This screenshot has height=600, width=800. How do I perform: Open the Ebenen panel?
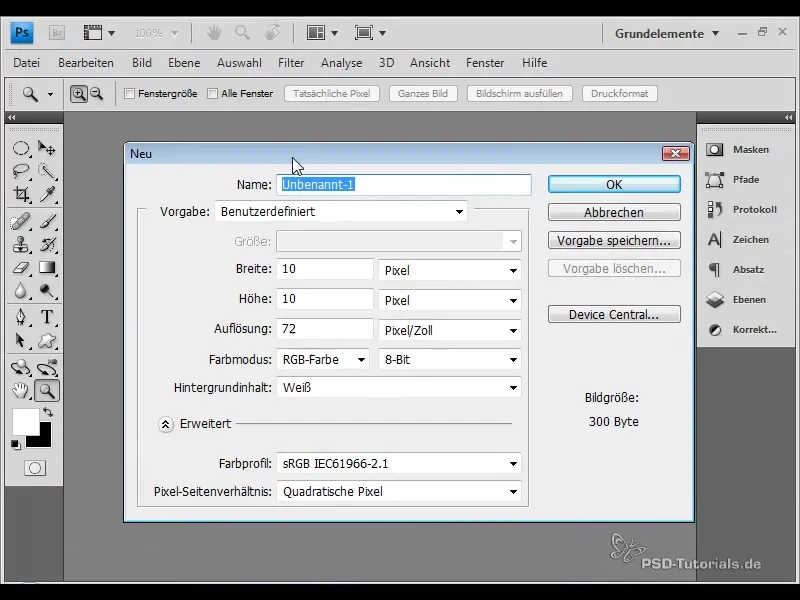point(736,299)
